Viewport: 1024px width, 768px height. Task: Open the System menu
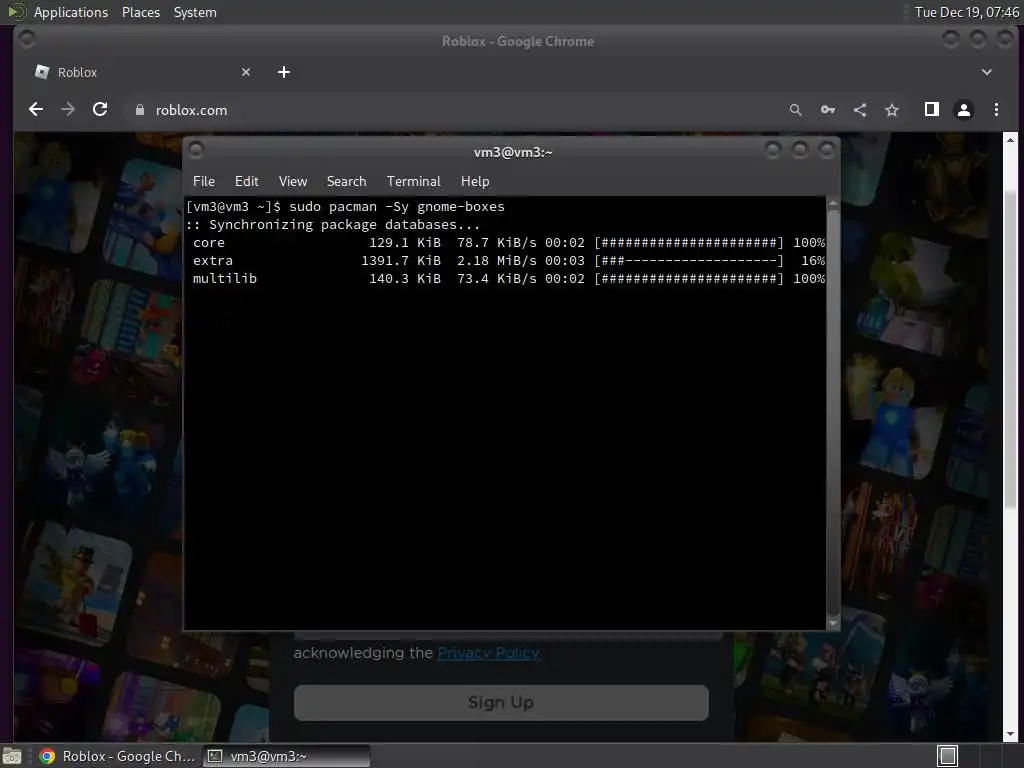pos(195,12)
